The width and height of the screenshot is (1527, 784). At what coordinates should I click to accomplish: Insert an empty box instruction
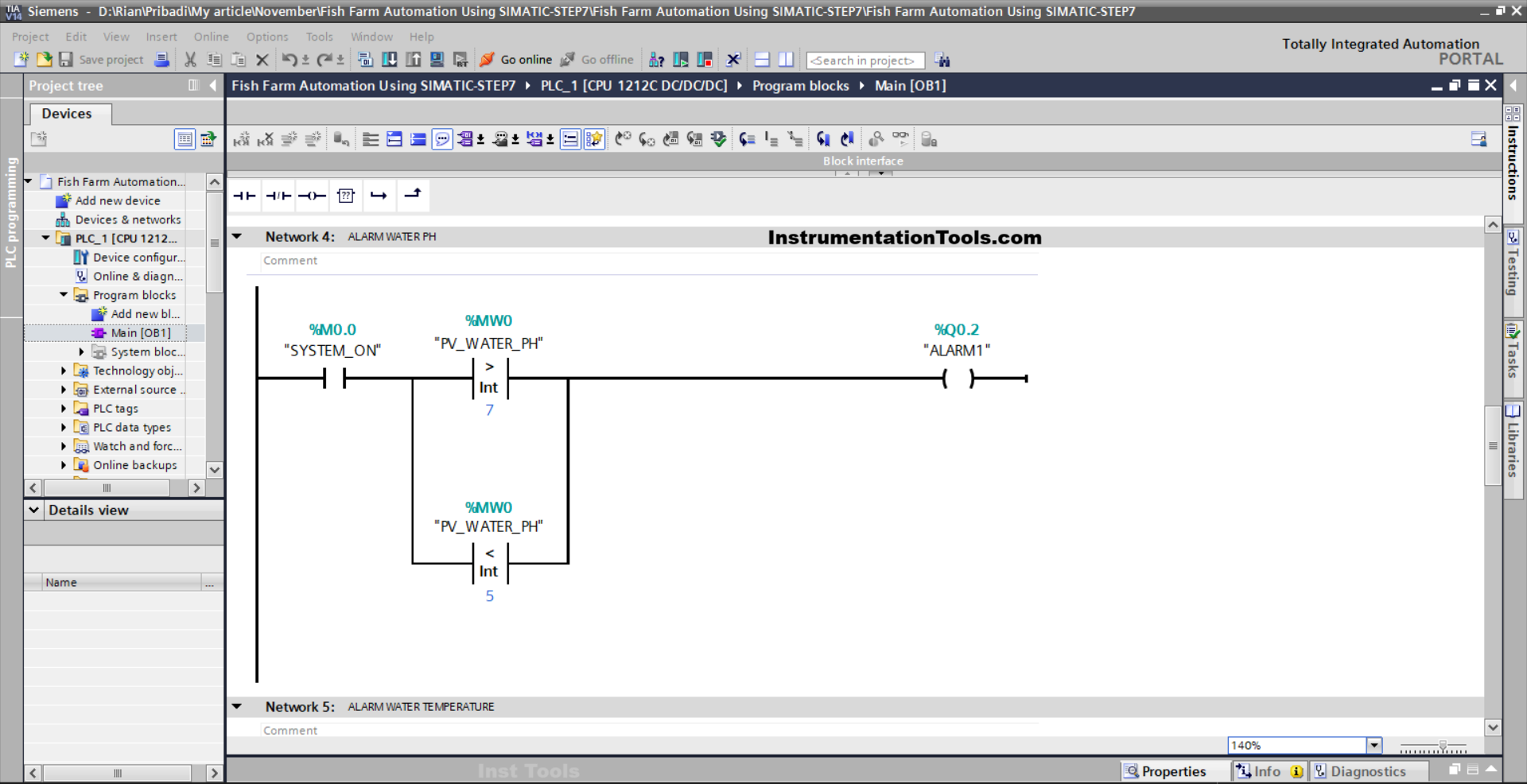coord(346,196)
